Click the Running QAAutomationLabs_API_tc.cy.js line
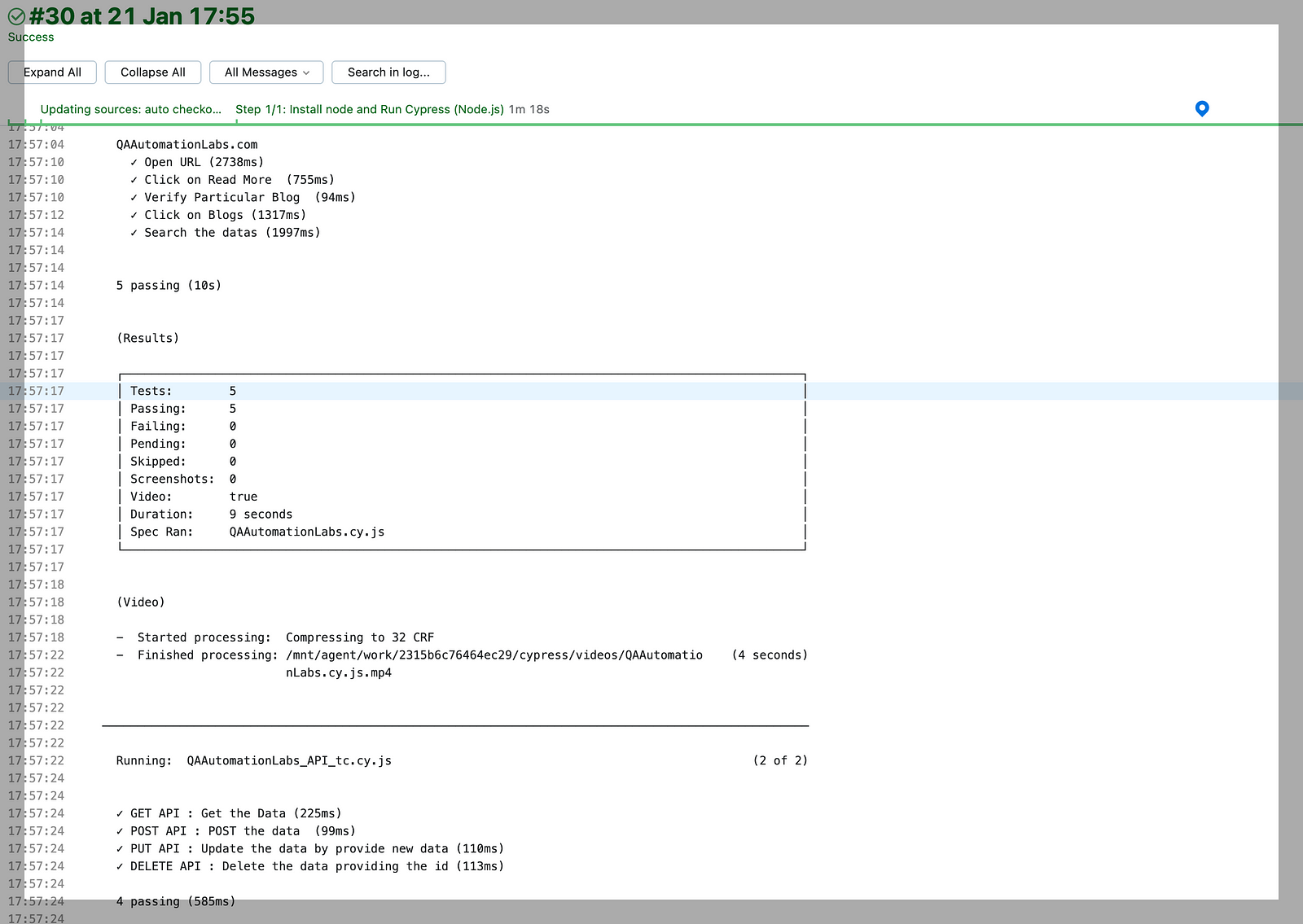Viewport: 1303px width, 924px height. tap(254, 760)
